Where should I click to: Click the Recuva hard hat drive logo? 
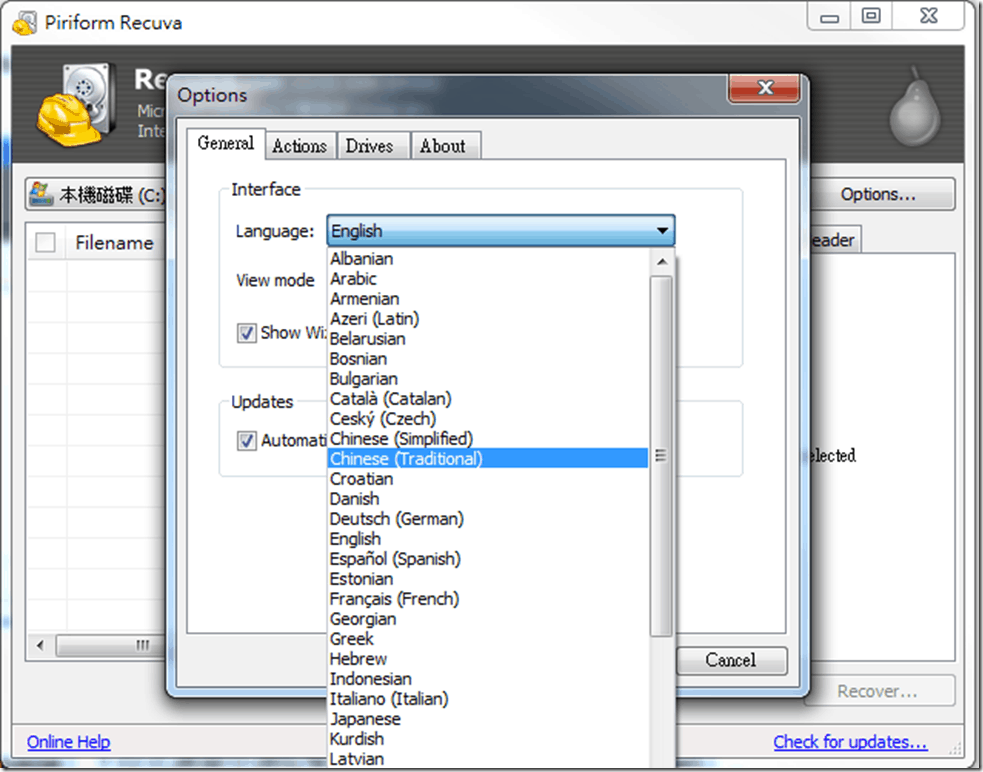[x=76, y=105]
